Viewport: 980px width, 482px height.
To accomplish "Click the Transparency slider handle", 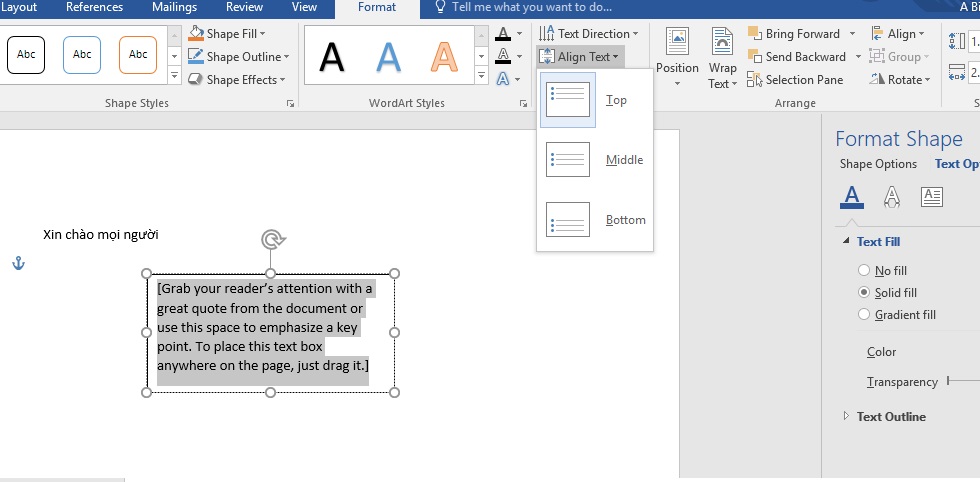I will 948,381.
